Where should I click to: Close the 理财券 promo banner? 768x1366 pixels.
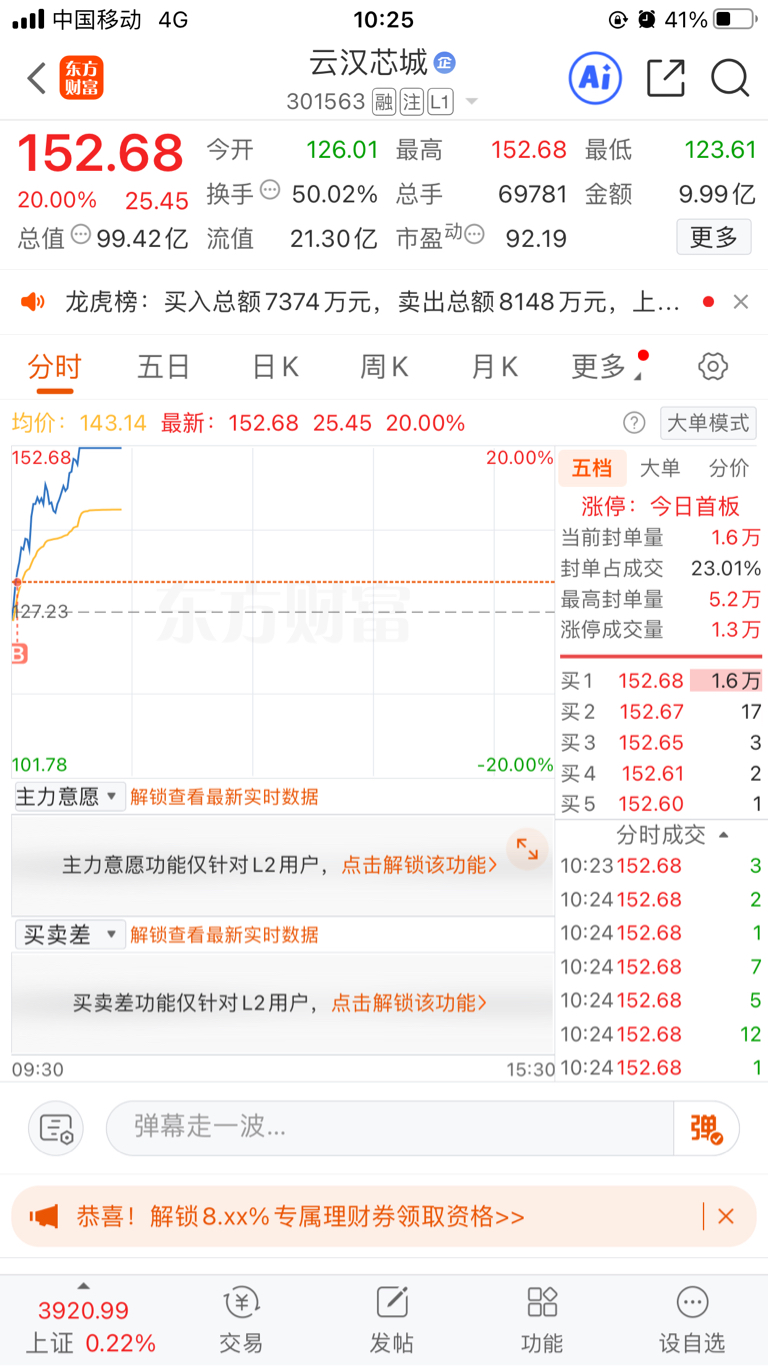(x=726, y=1216)
